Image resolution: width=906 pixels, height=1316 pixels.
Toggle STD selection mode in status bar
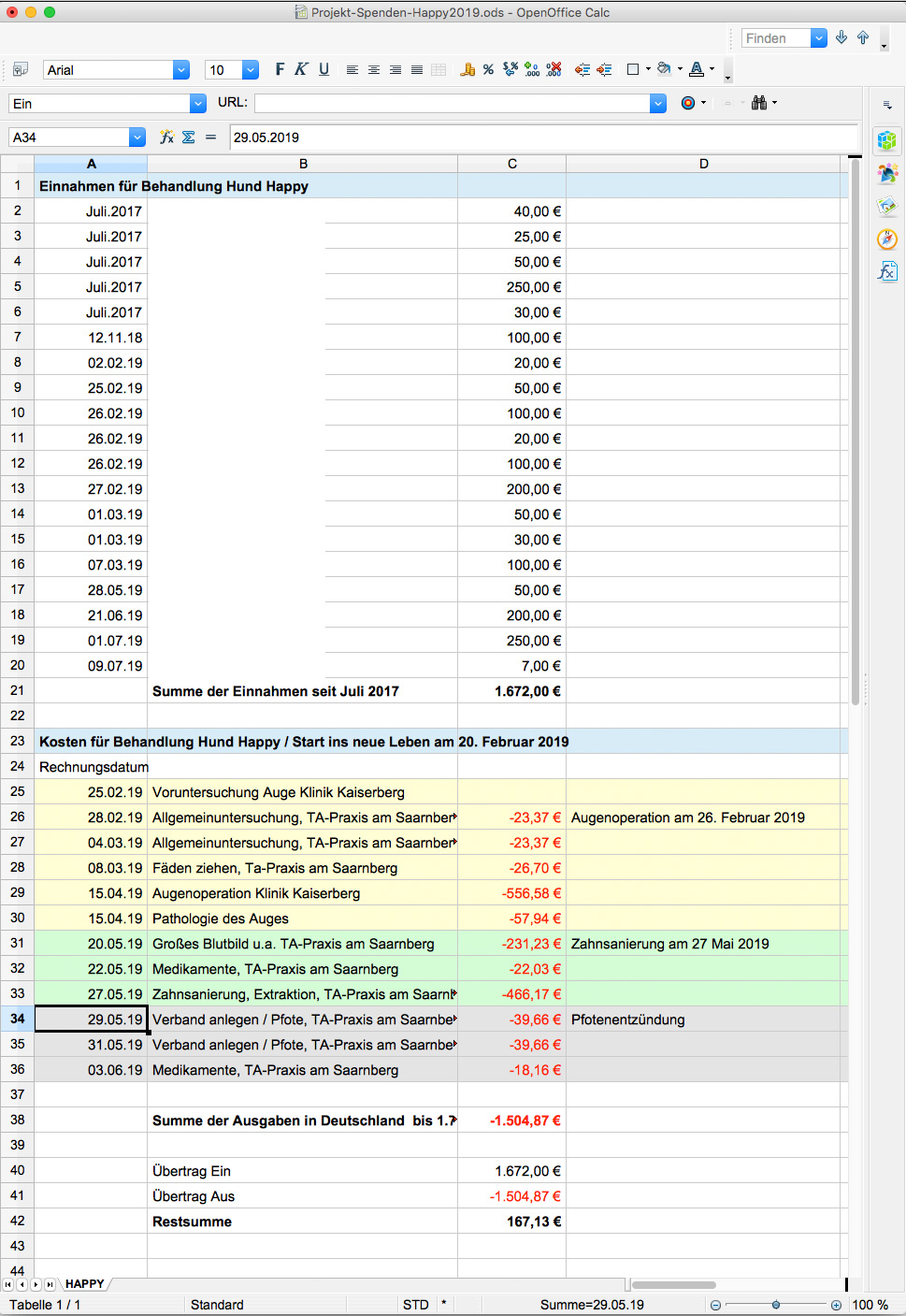(416, 1305)
